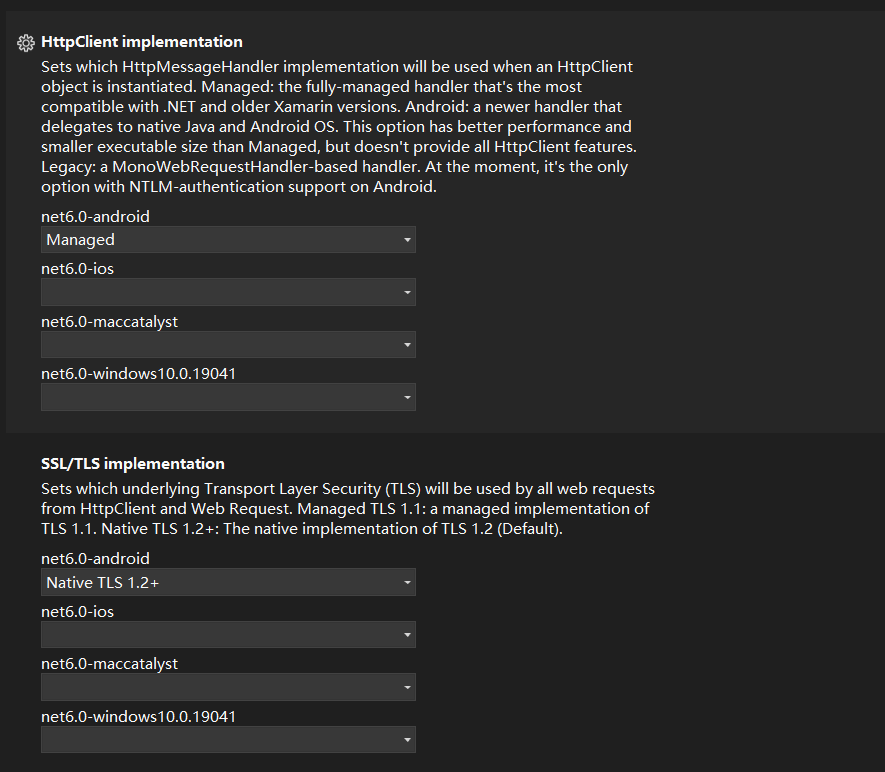The image size is (885, 772).
Task: Click the dropdown arrow for net6.0-maccatalyst SSL/TLS setting
Action: 407,687
